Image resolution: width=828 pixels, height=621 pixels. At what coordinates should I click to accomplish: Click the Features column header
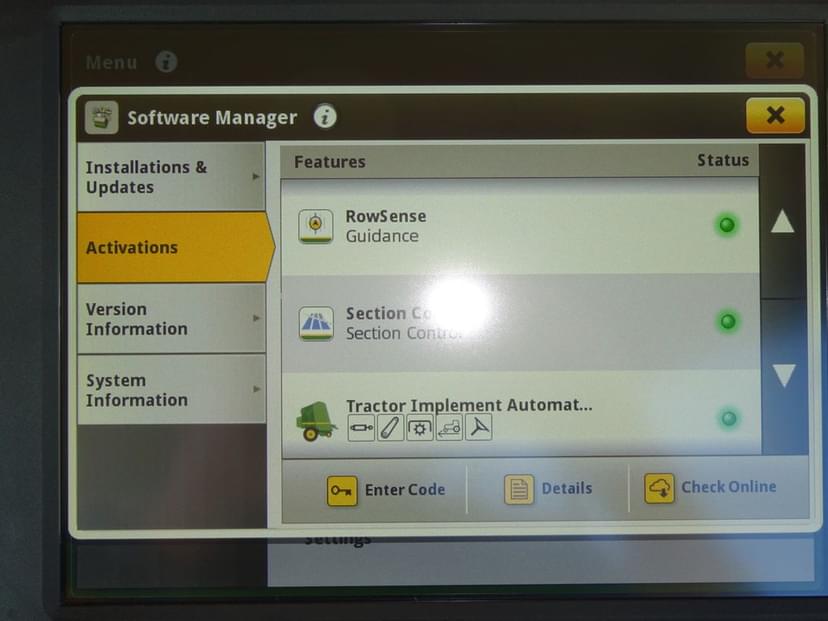click(x=330, y=162)
